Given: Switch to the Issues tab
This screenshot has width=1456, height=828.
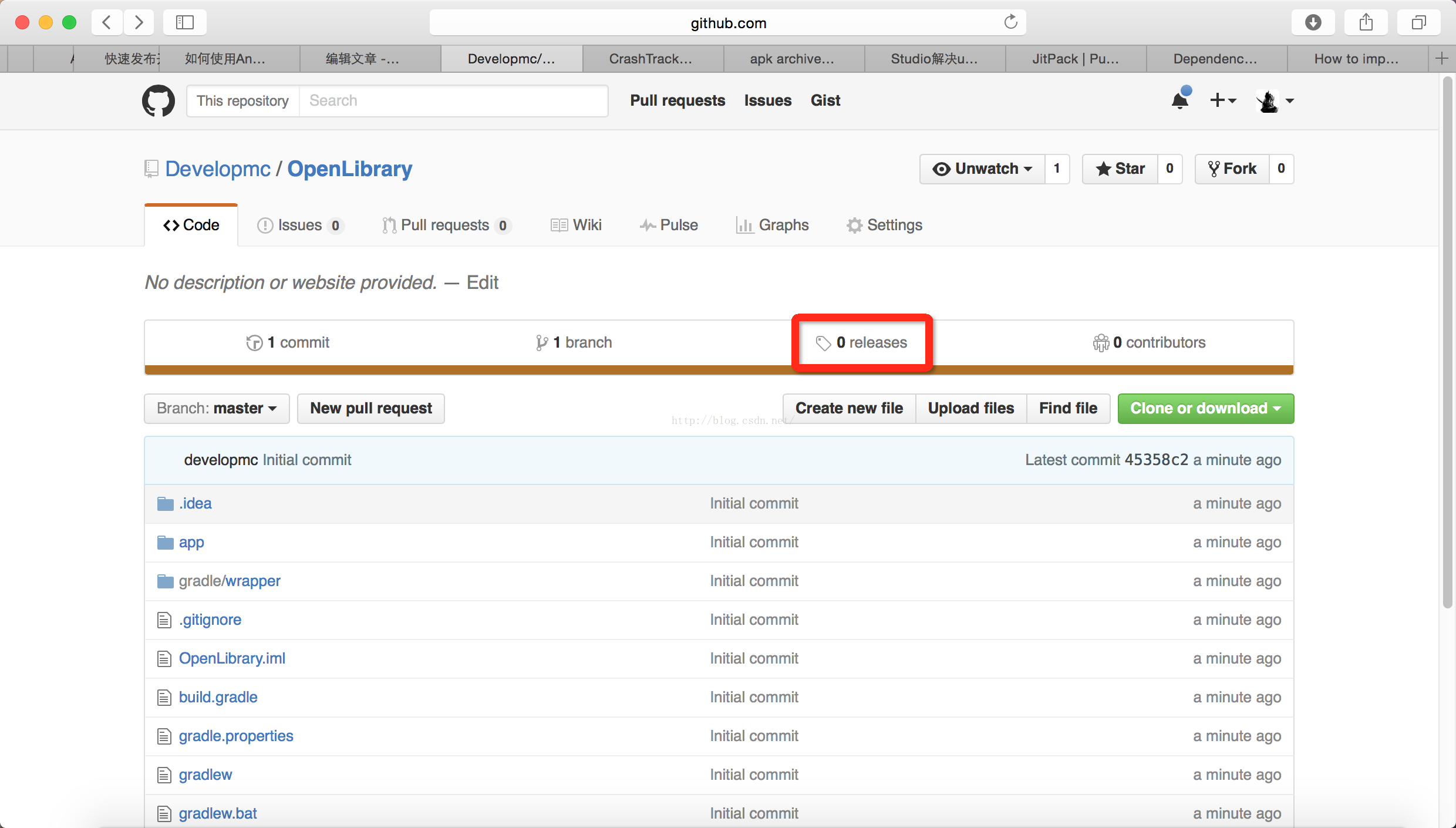Looking at the screenshot, I should click(299, 225).
